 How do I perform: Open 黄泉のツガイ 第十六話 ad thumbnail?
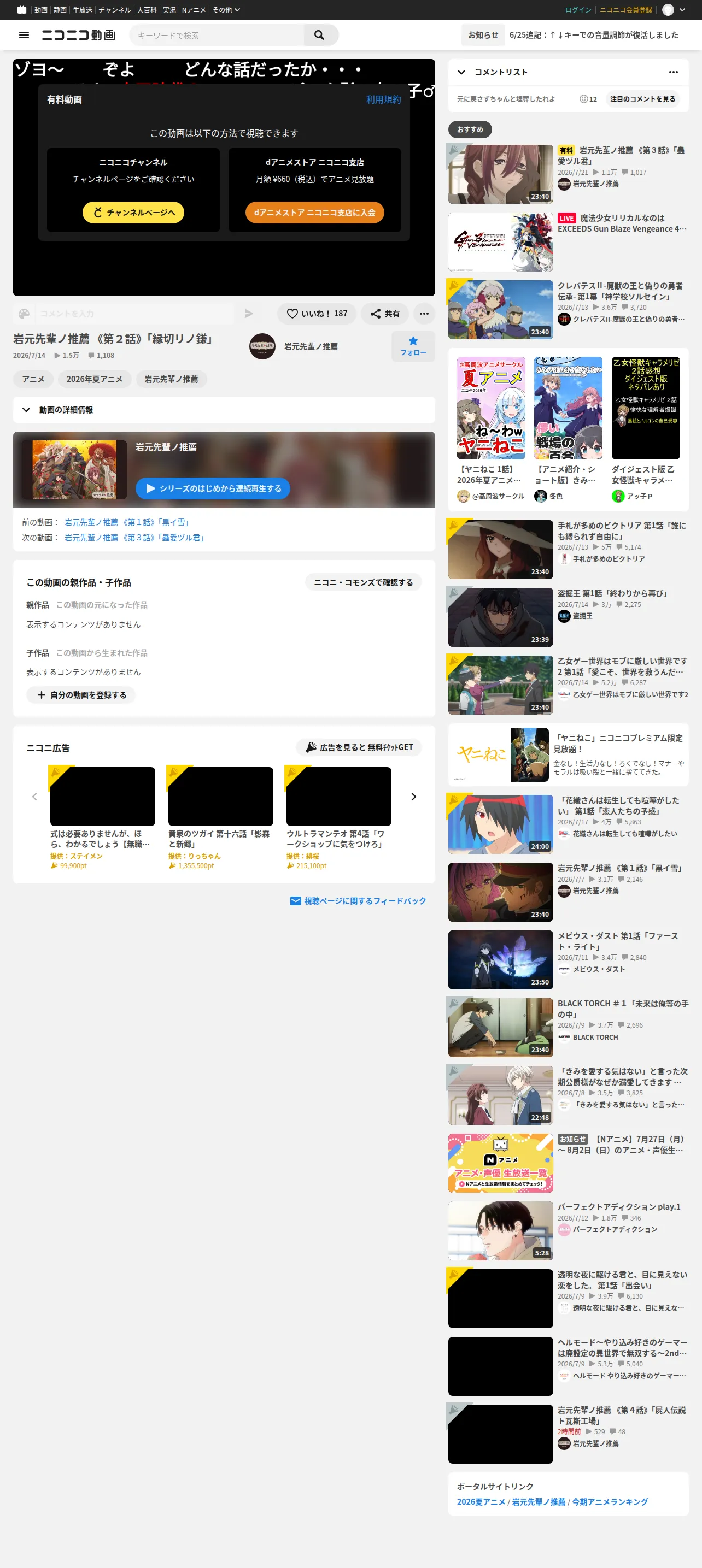pos(220,796)
